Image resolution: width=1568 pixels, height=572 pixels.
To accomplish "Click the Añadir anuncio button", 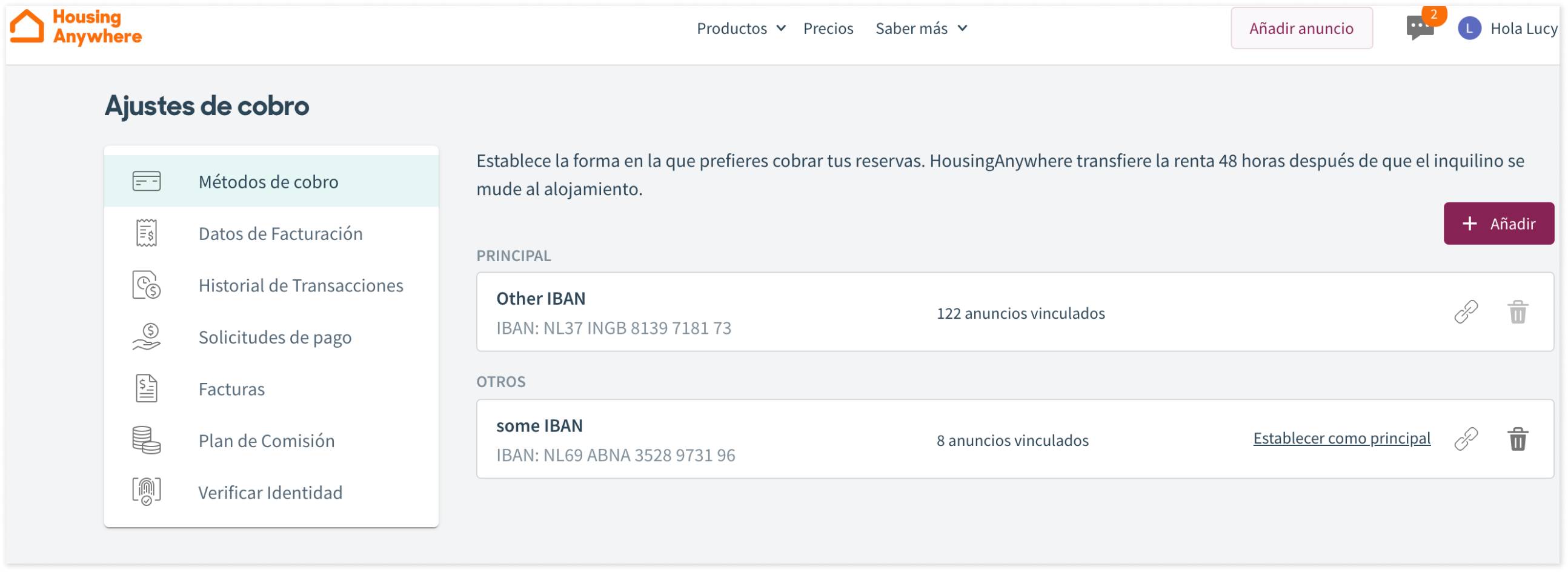I will point(1301,28).
